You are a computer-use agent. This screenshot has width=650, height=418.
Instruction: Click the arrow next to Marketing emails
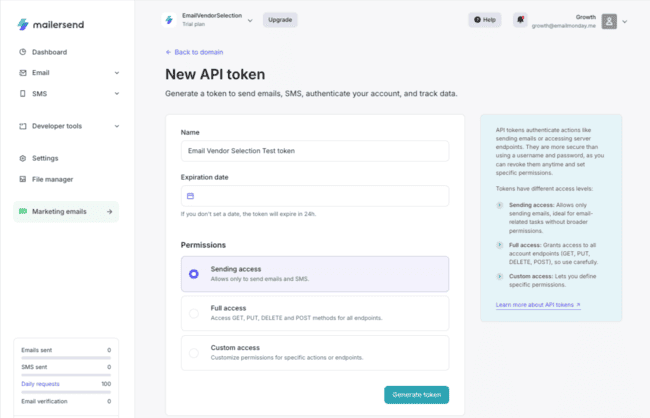(109, 211)
